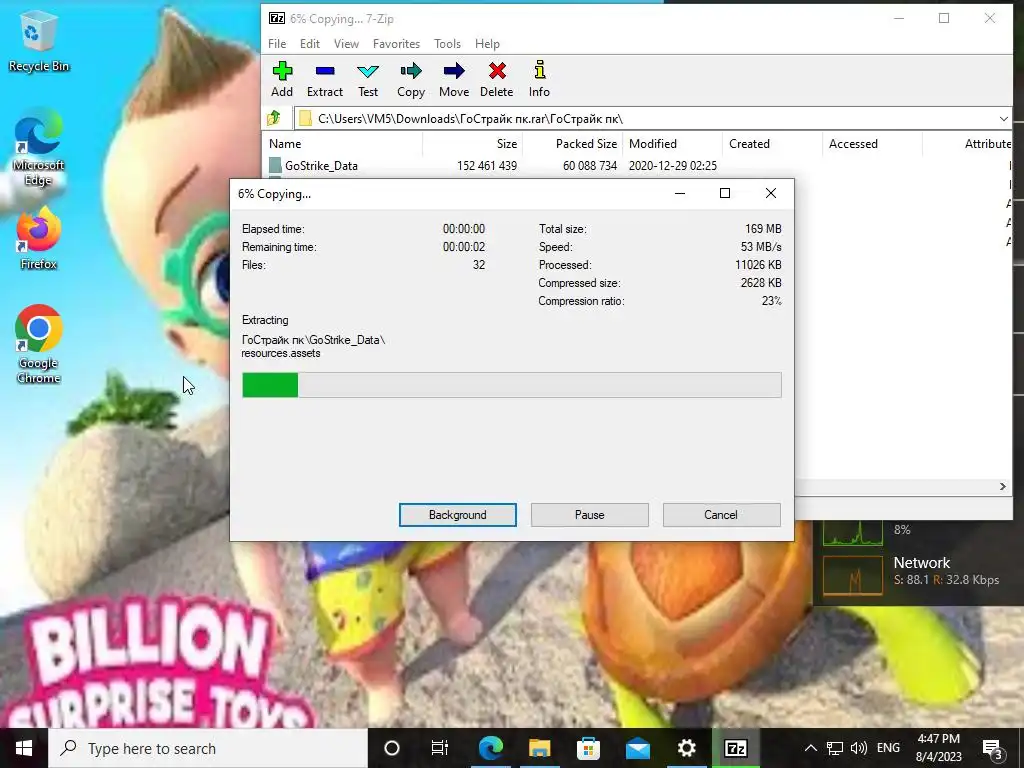Click the Delete toolbar icon

pyautogui.click(x=496, y=80)
